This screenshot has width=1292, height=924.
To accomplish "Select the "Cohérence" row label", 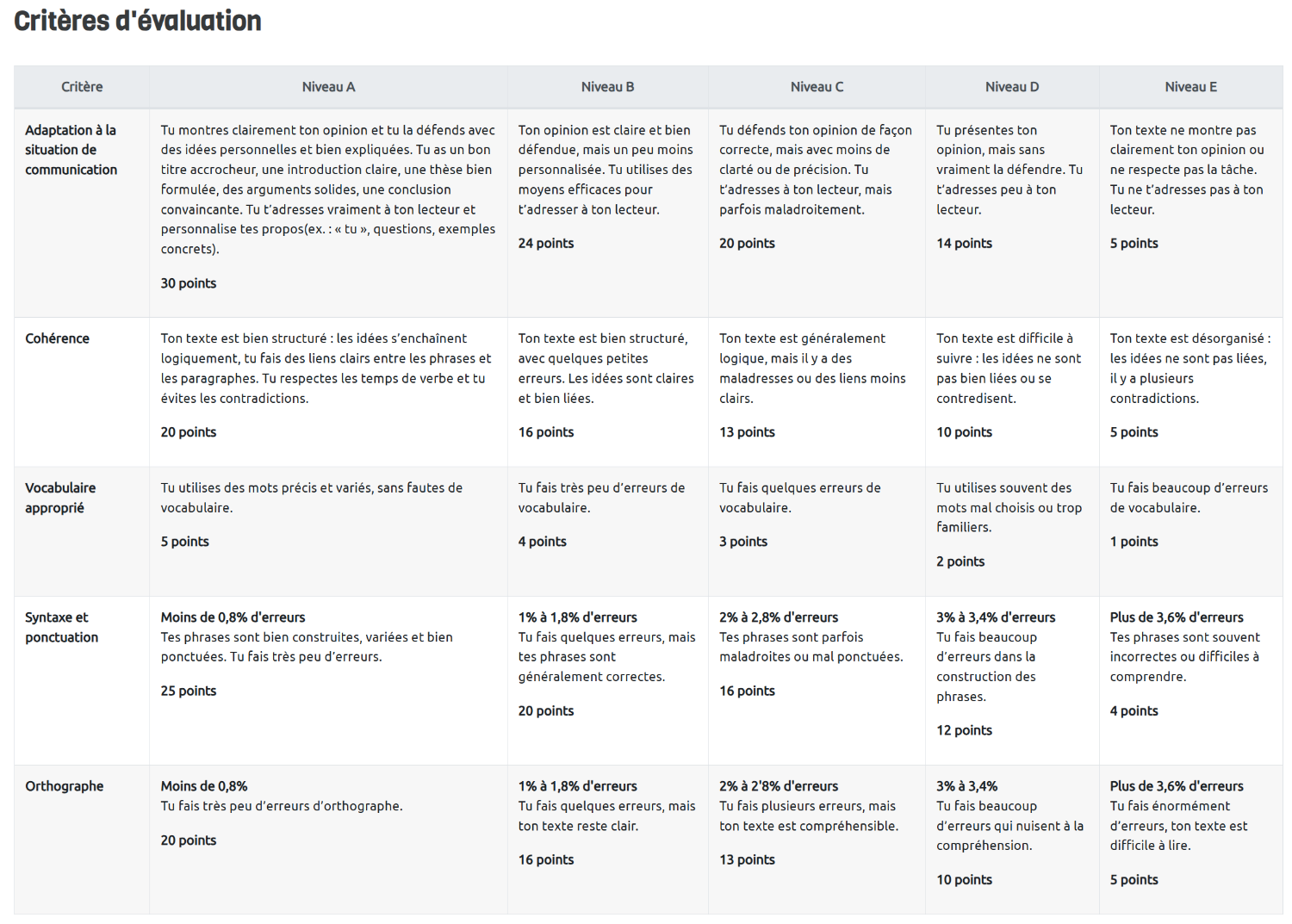I will tap(57, 338).
